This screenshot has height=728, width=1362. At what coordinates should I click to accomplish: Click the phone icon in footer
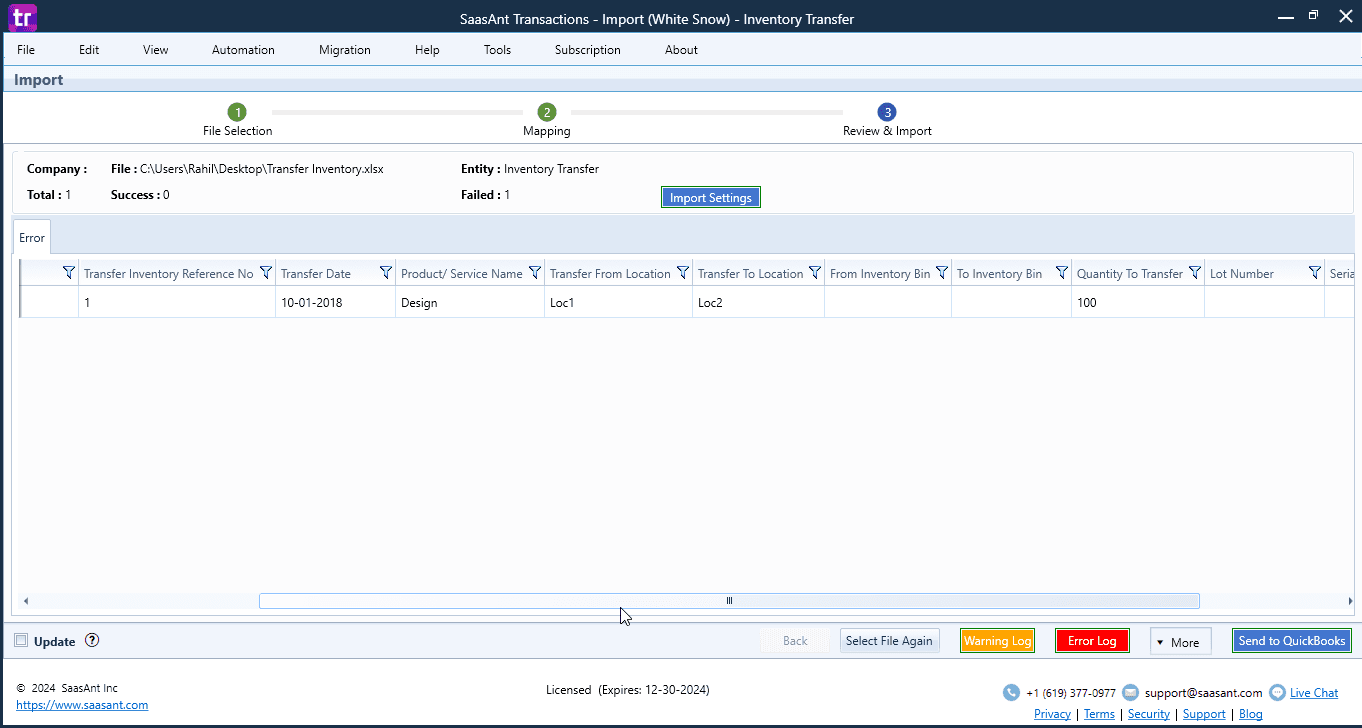pyautogui.click(x=1011, y=692)
